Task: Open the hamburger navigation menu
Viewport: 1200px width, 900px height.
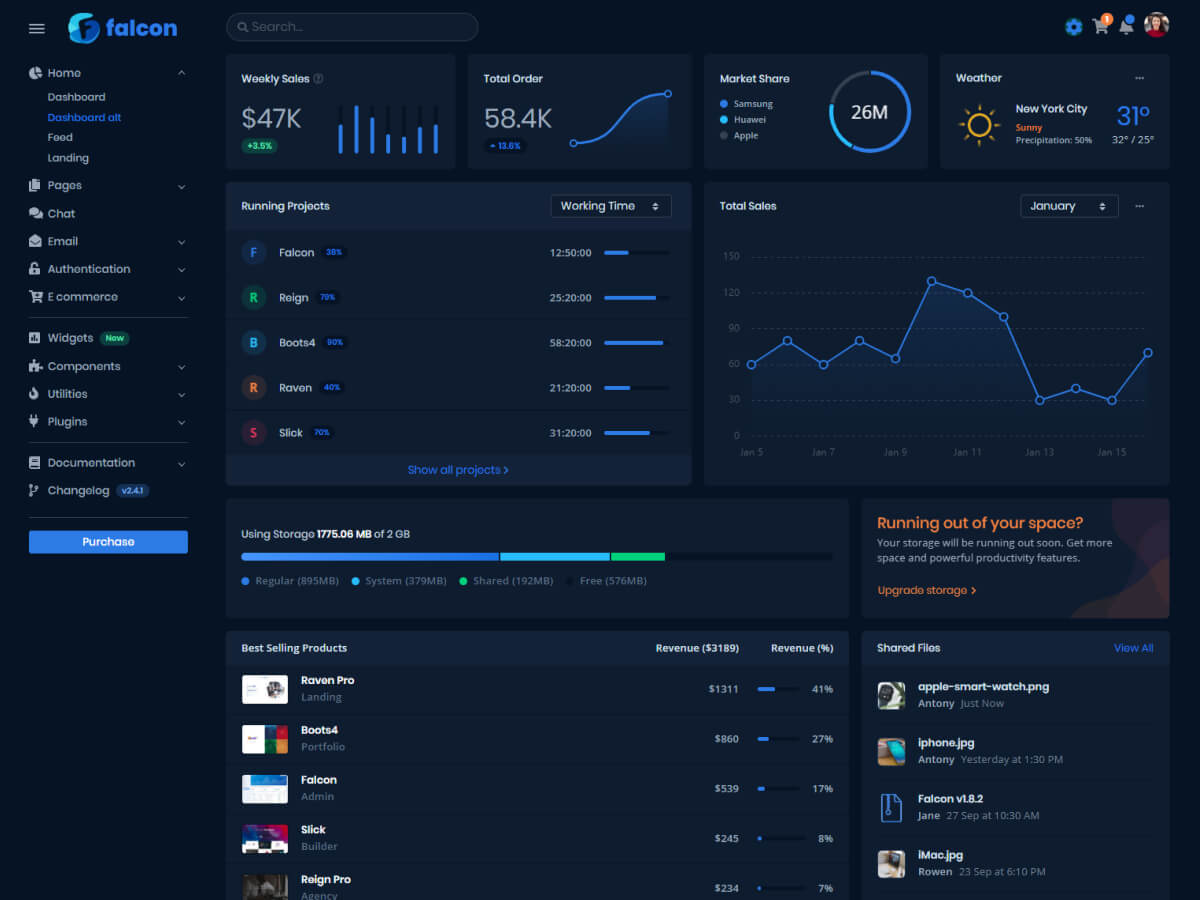Action: pos(37,28)
